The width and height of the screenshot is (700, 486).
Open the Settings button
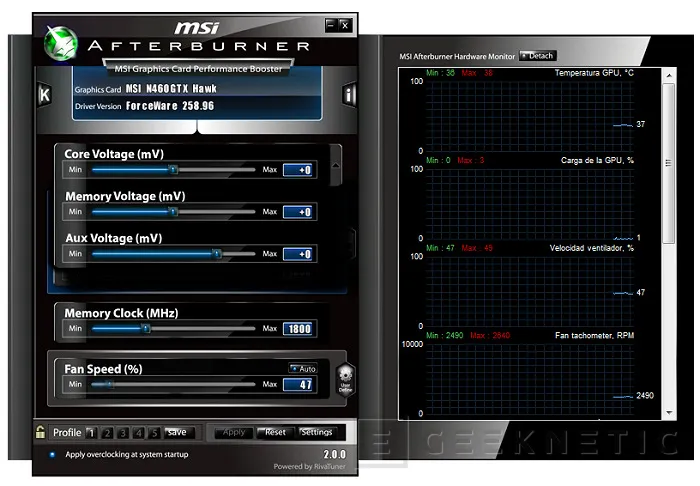coord(317,432)
